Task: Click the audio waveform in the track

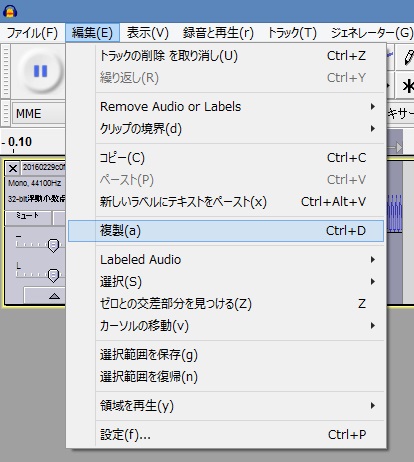Action: point(395,213)
